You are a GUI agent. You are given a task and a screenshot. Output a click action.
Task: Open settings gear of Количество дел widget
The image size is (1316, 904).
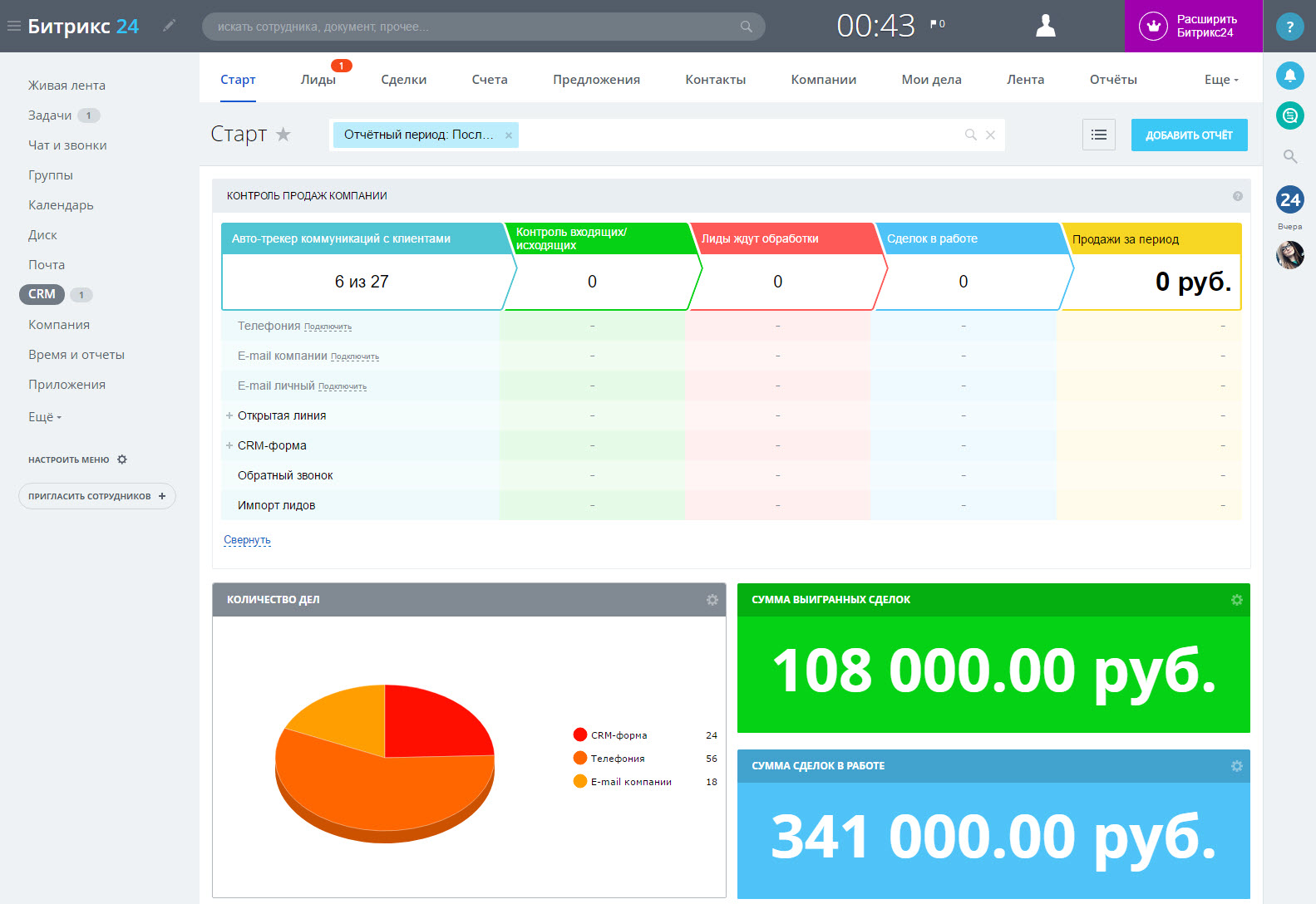(x=712, y=599)
